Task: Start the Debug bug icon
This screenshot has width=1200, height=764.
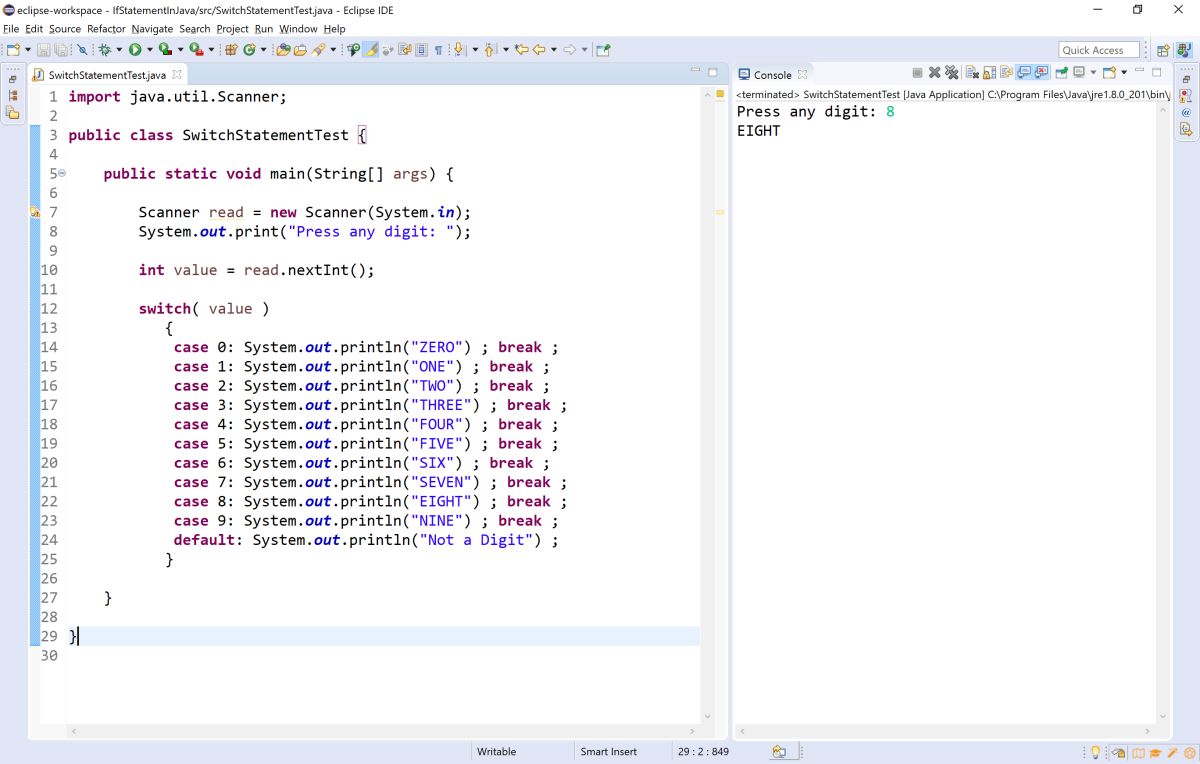Action: (x=105, y=50)
